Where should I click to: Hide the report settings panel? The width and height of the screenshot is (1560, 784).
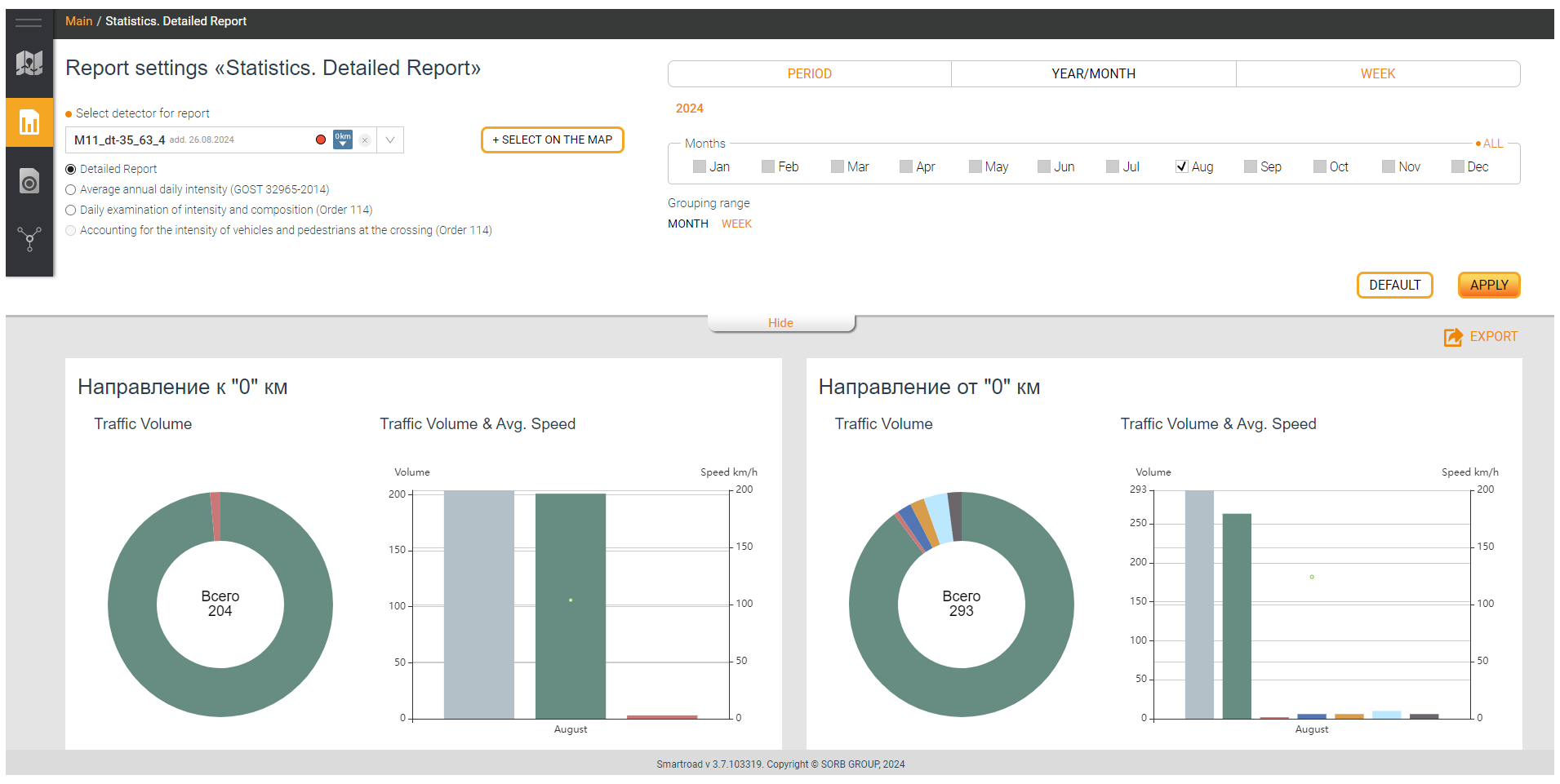pyautogui.click(x=780, y=323)
